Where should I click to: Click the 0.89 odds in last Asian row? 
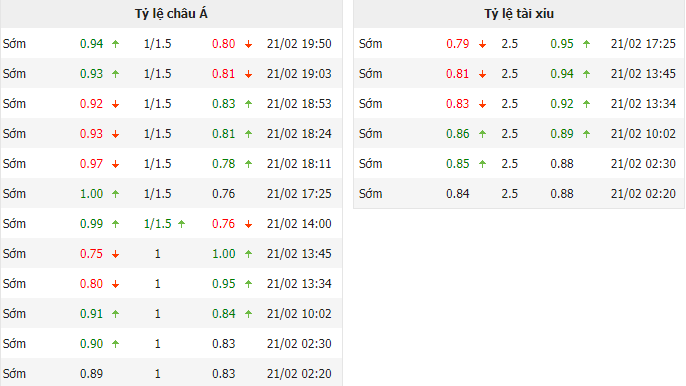[x=91, y=374]
